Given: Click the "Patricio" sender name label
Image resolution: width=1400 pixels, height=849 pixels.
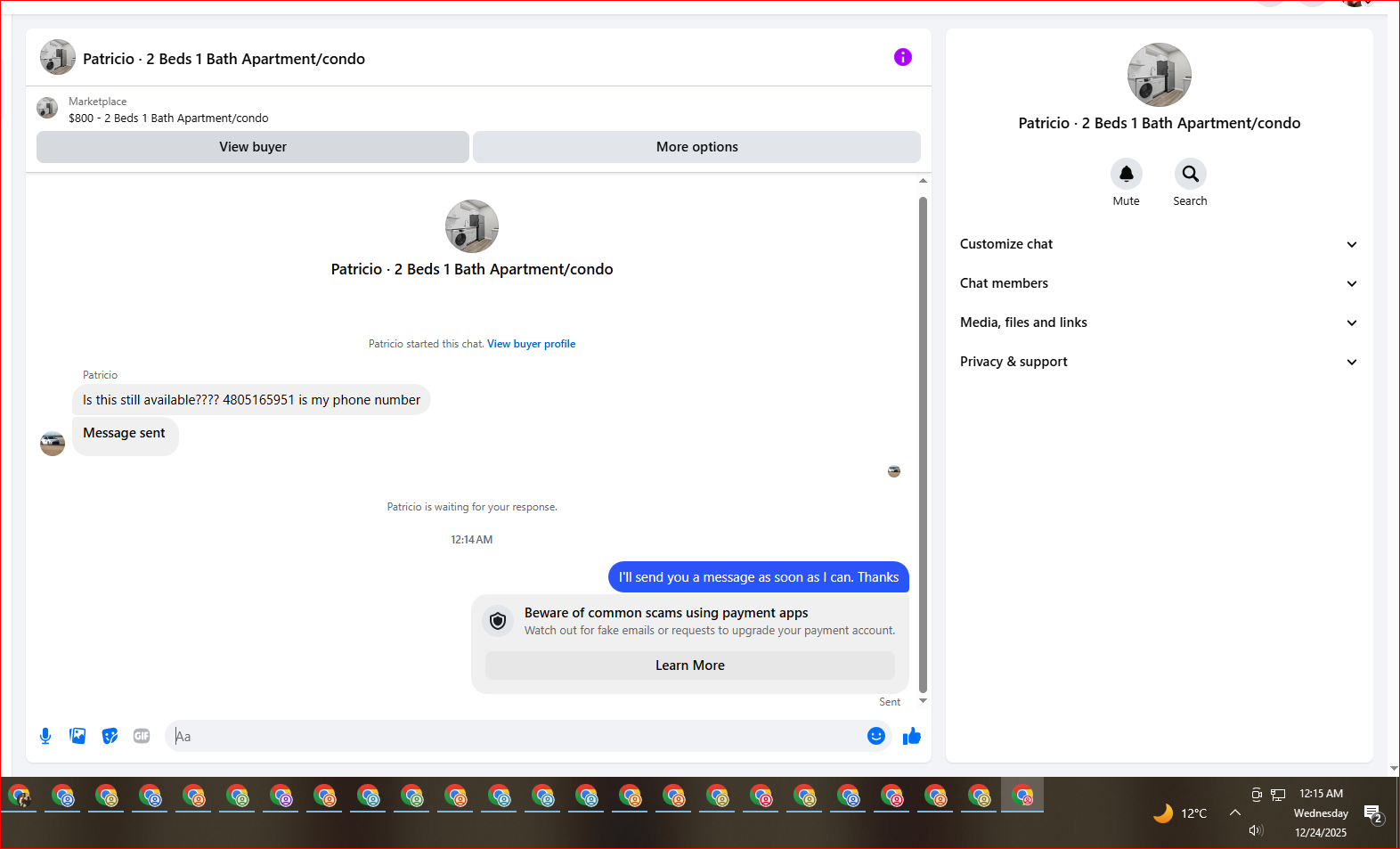Looking at the screenshot, I should (100, 375).
